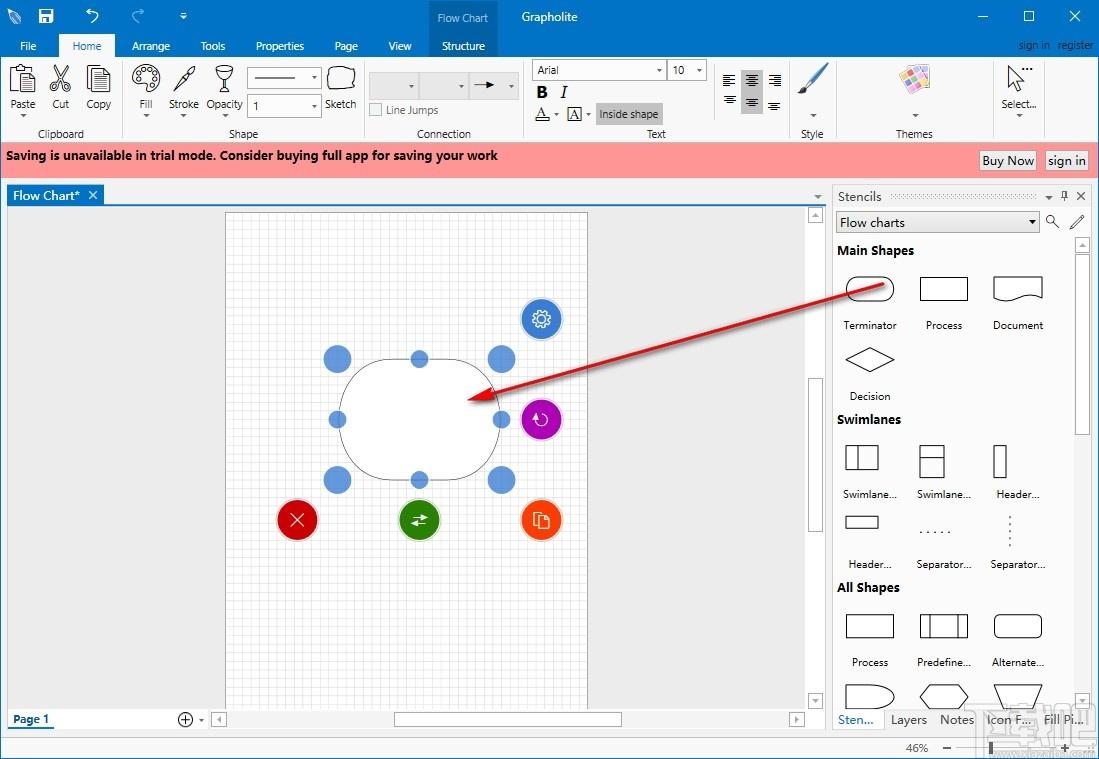Open the Flow charts stencil dropdown
This screenshot has height=759, width=1099.
[x=936, y=222]
